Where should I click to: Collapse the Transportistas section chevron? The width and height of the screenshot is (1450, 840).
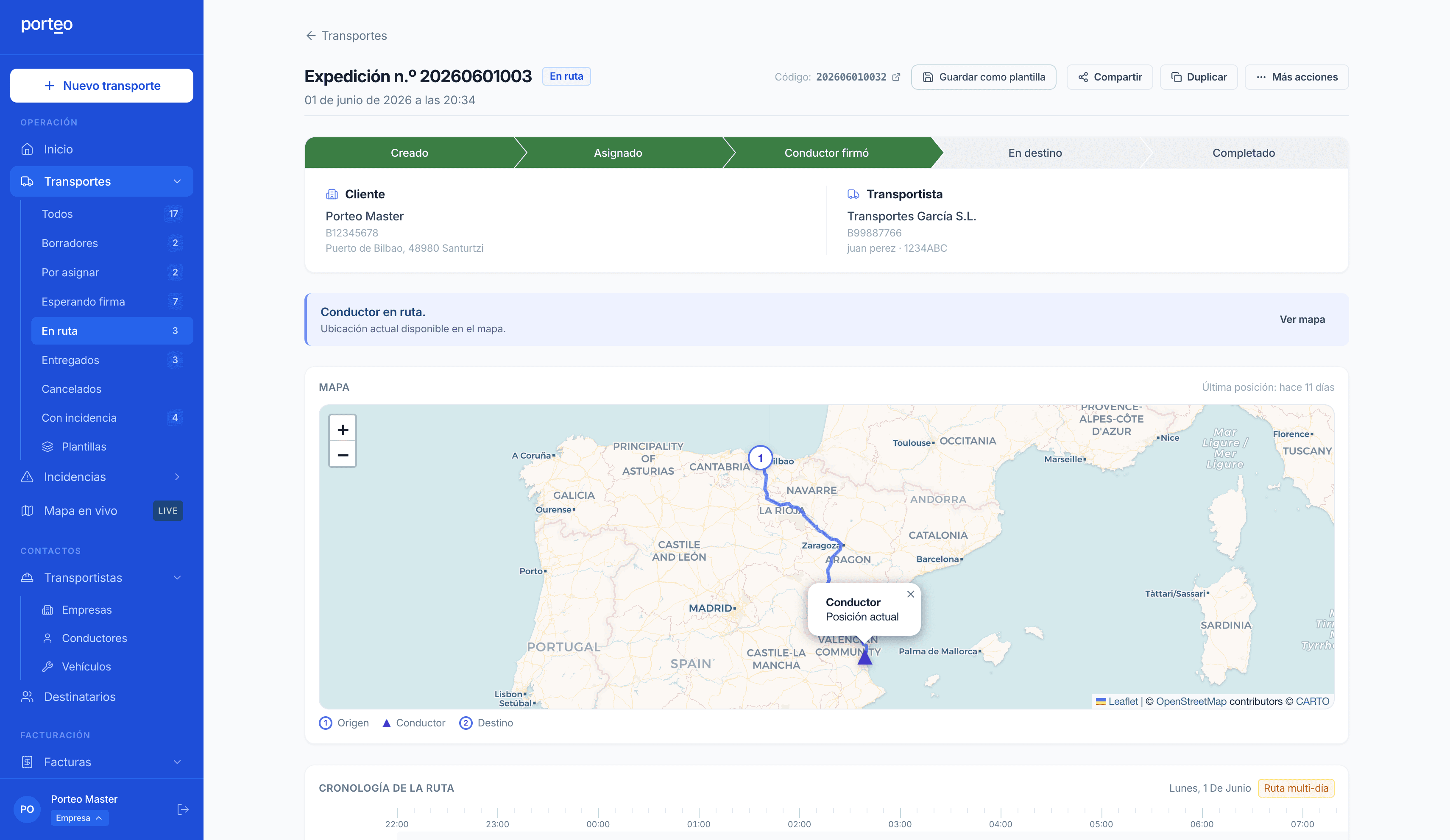[177, 578]
